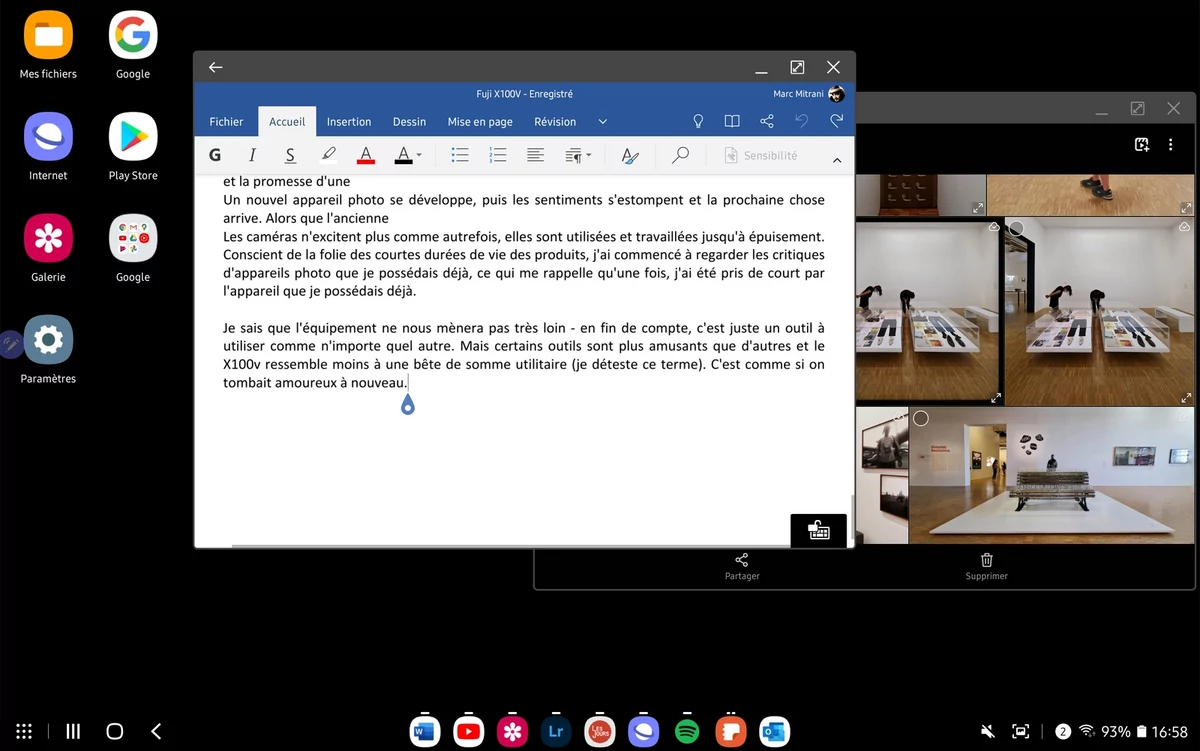
Task: Expand more ribbon tabs chevron
Action: (603, 122)
